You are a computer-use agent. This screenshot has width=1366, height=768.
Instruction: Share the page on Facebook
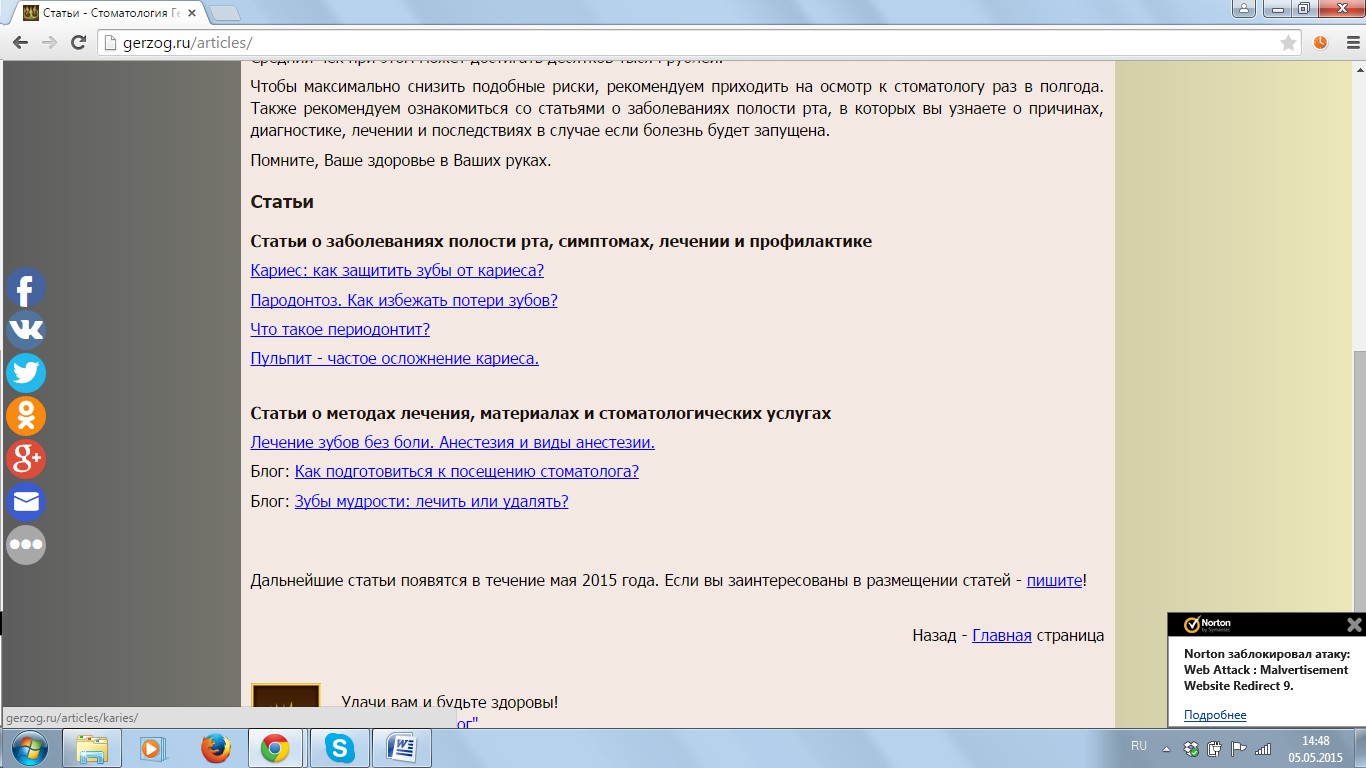[x=26, y=288]
